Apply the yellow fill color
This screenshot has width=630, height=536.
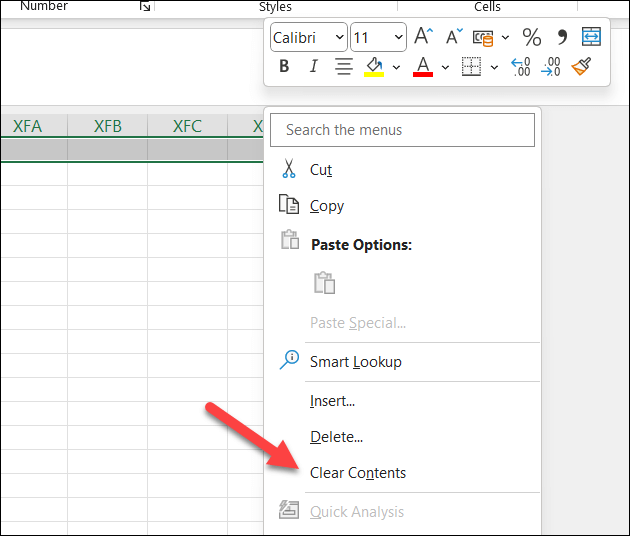click(x=375, y=67)
